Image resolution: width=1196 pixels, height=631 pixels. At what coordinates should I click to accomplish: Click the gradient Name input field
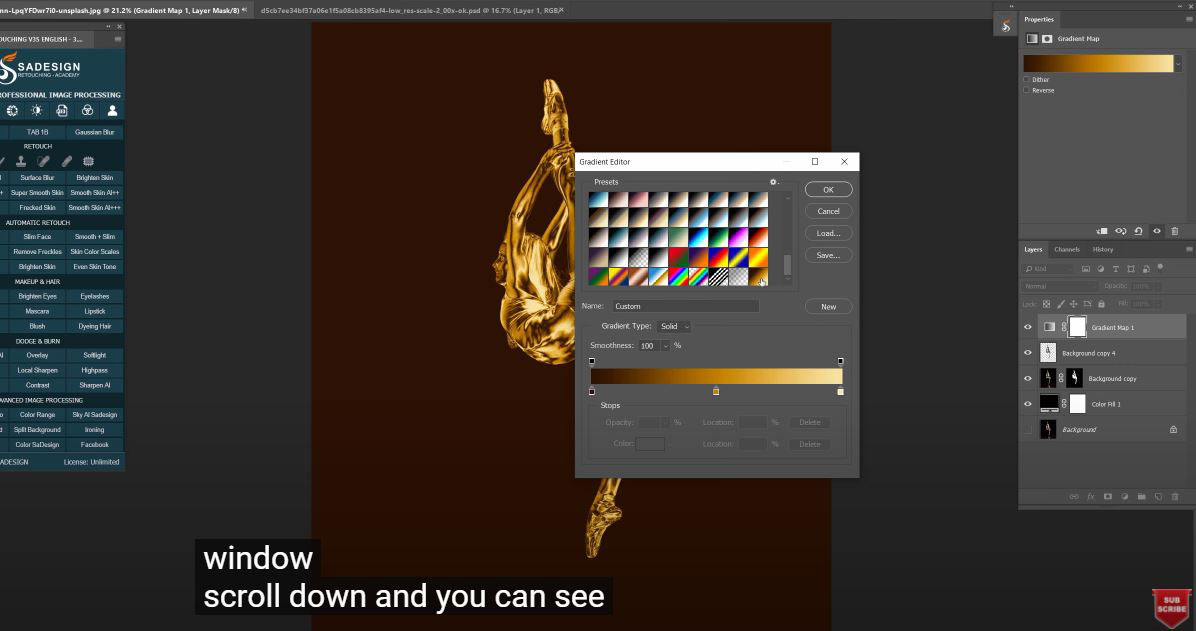tap(685, 306)
